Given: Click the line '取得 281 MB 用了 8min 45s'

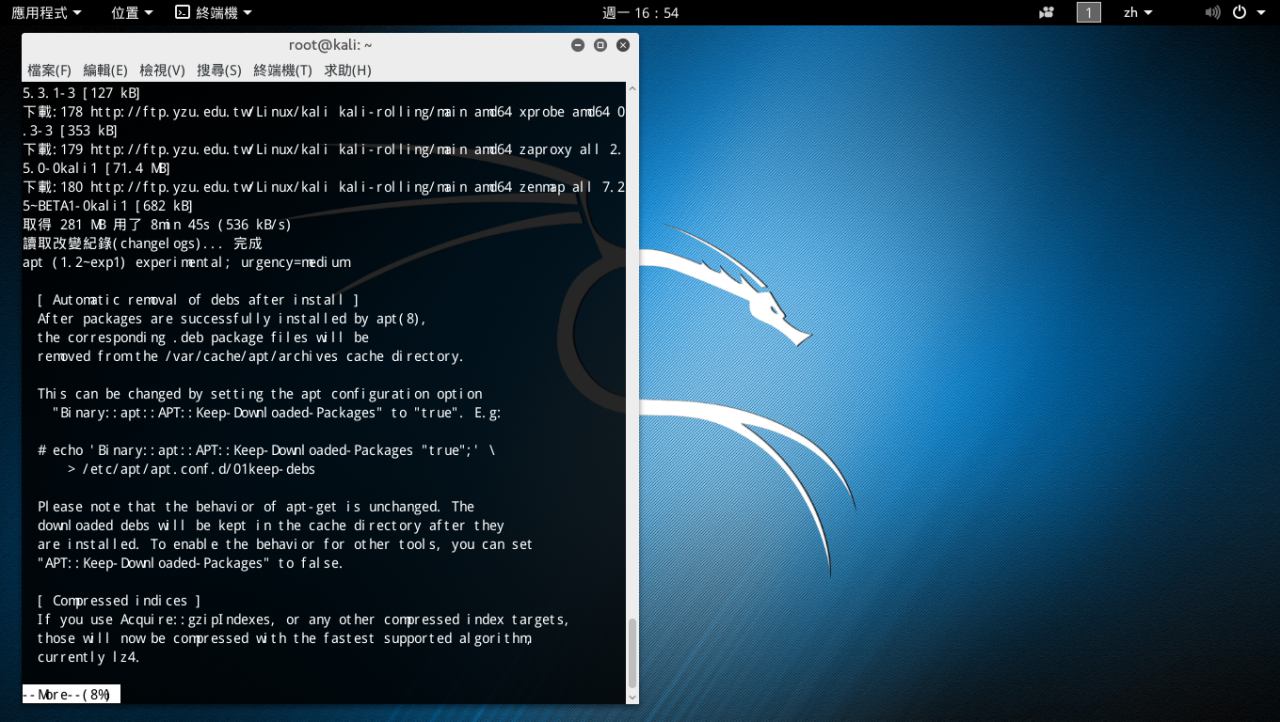Looking at the screenshot, I should pyautogui.click(x=157, y=225).
